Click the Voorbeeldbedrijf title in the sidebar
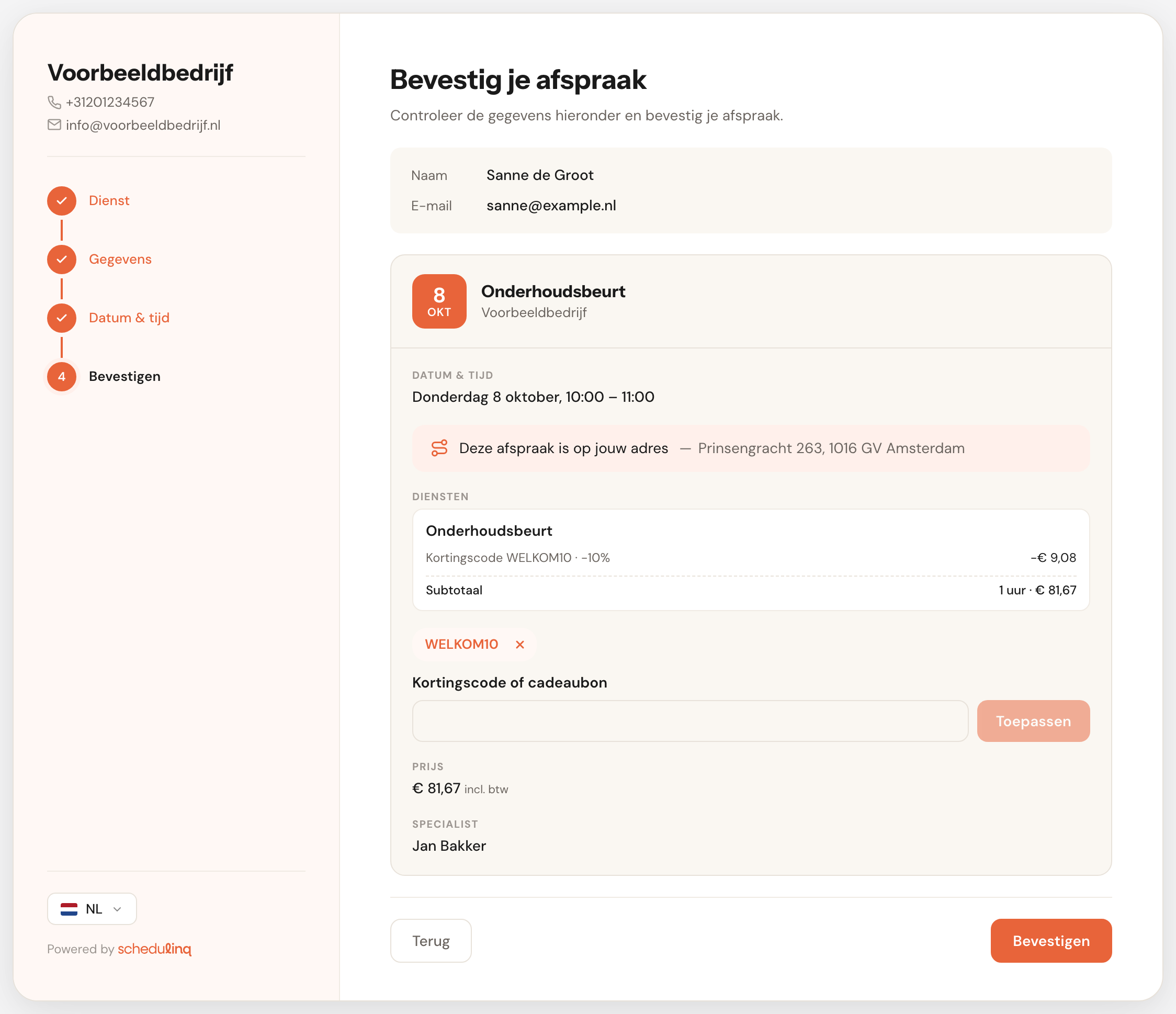Screen dimensions: 1176x1014 140,73
